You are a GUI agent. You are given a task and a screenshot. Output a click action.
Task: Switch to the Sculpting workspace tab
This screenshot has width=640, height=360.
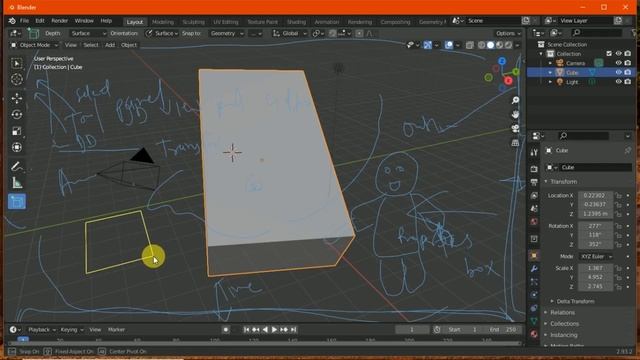pyautogui.click(x=193, y=22)
